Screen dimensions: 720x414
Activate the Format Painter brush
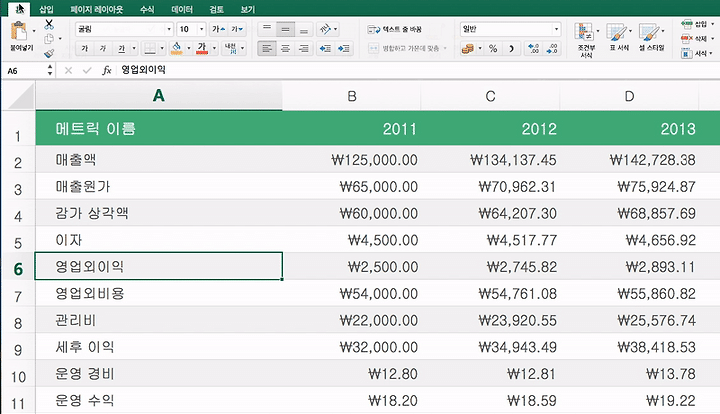[x=49, y=53]
